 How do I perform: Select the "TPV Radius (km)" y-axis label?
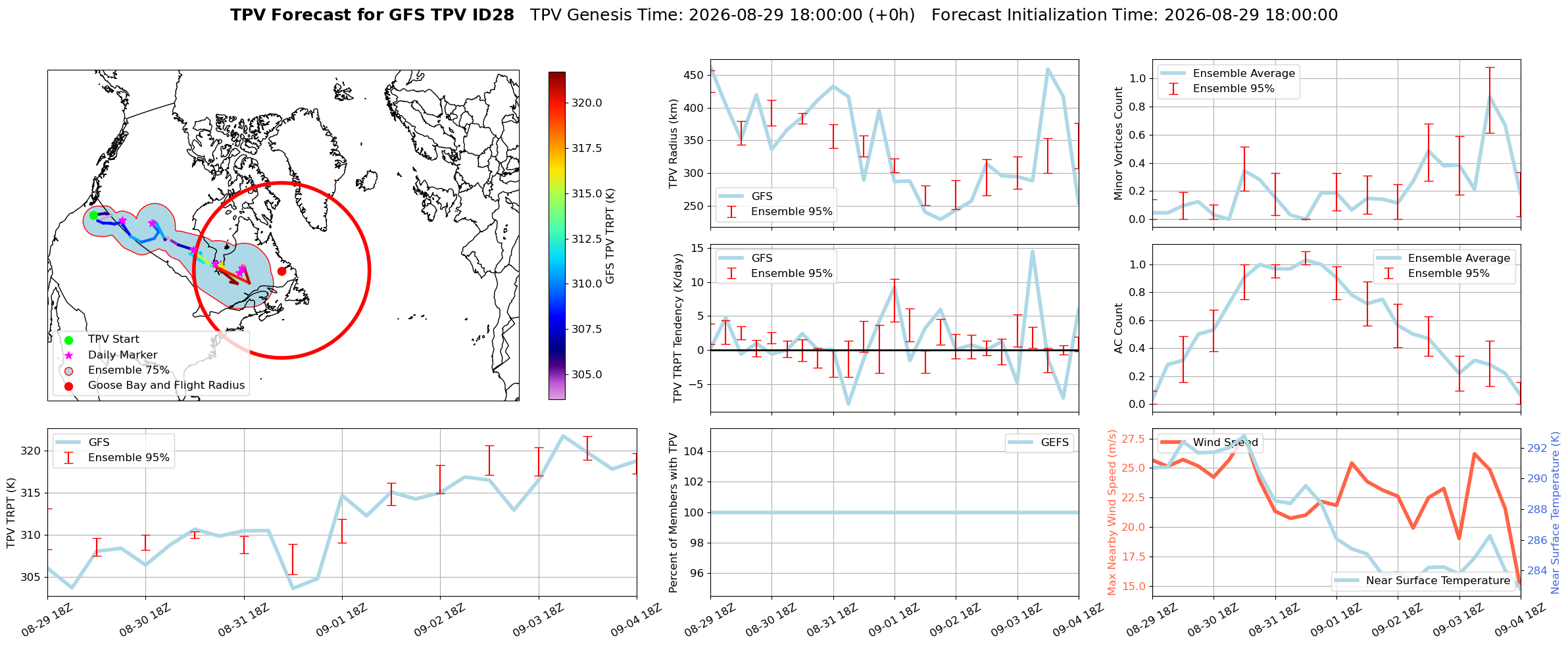673,143
